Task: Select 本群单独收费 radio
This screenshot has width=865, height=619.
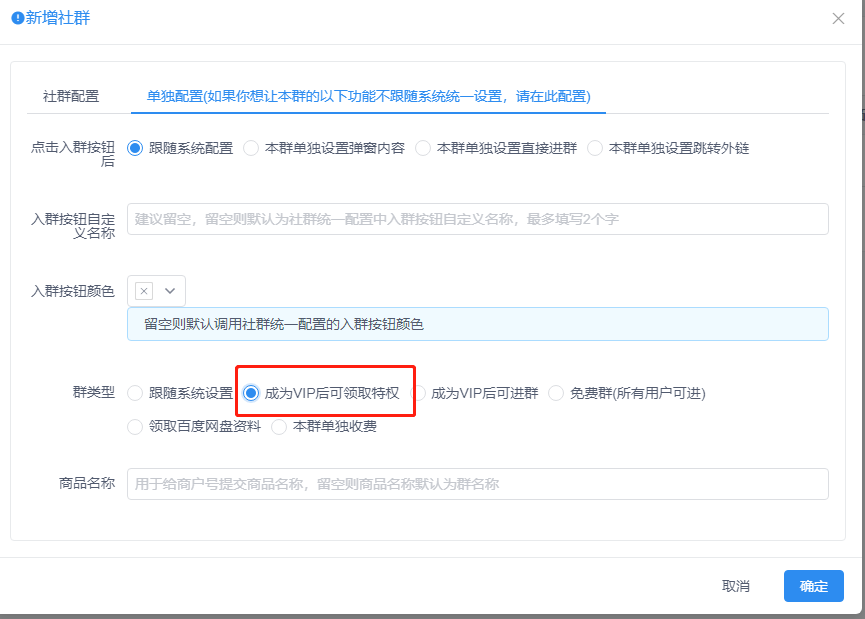Action: point(279,426)
